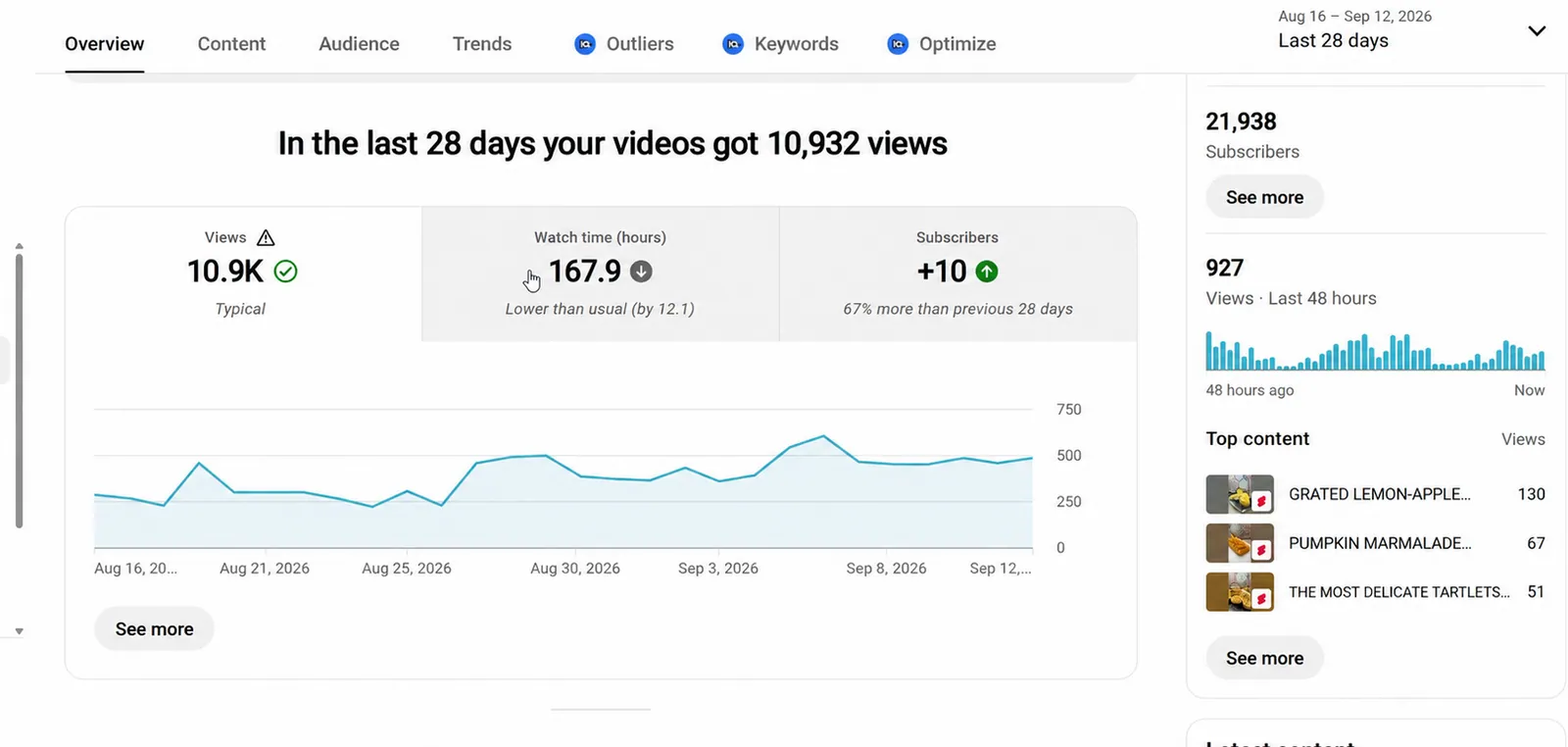1568x747 pixels.
Task: Click the green checkmark beside 10.9K
Action: click(285, 272)
